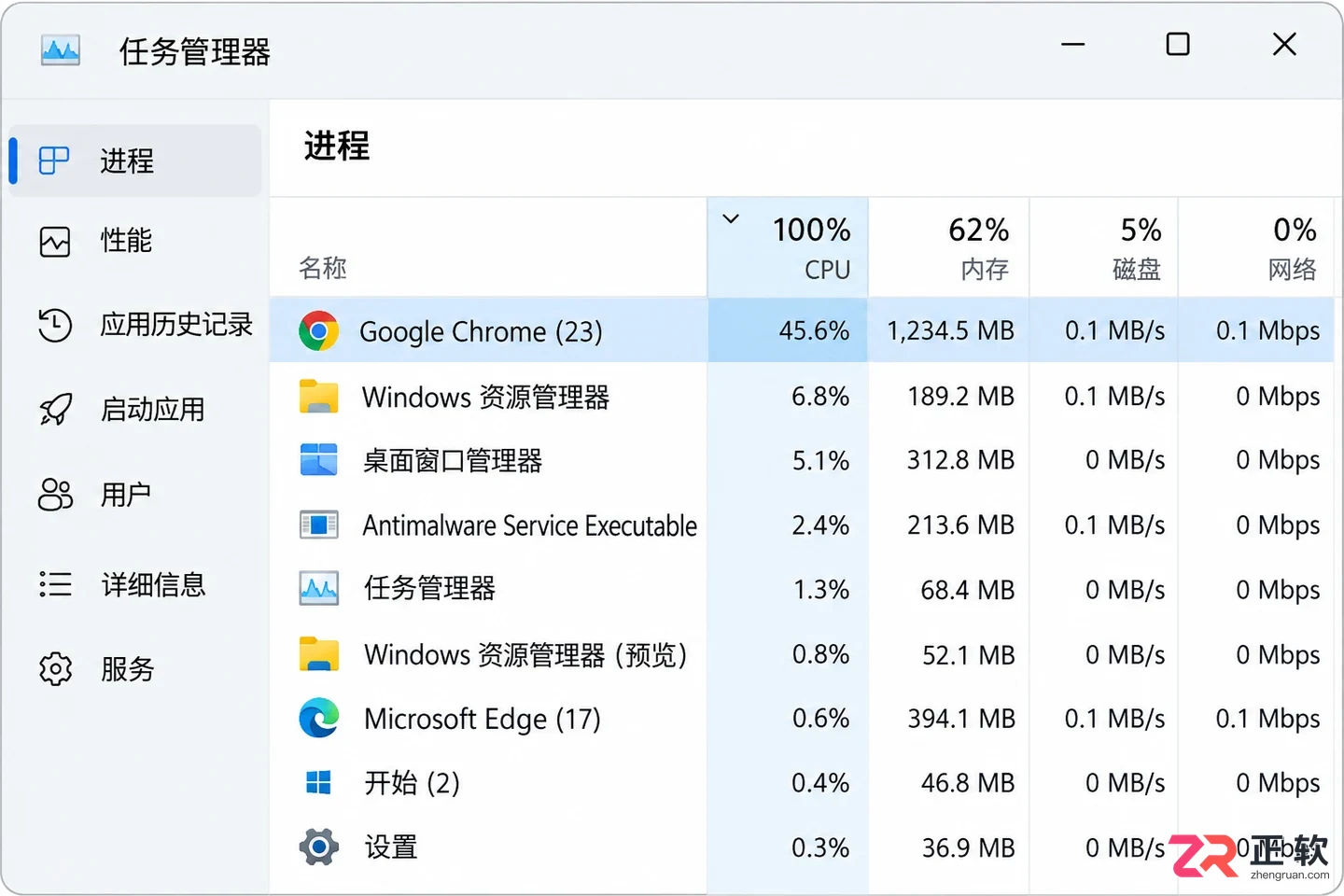Image resolution: width=1344 pixels, height=896 pixels.
Task: Click the 5.1% CPU value
Action: [x=820, y=460]
